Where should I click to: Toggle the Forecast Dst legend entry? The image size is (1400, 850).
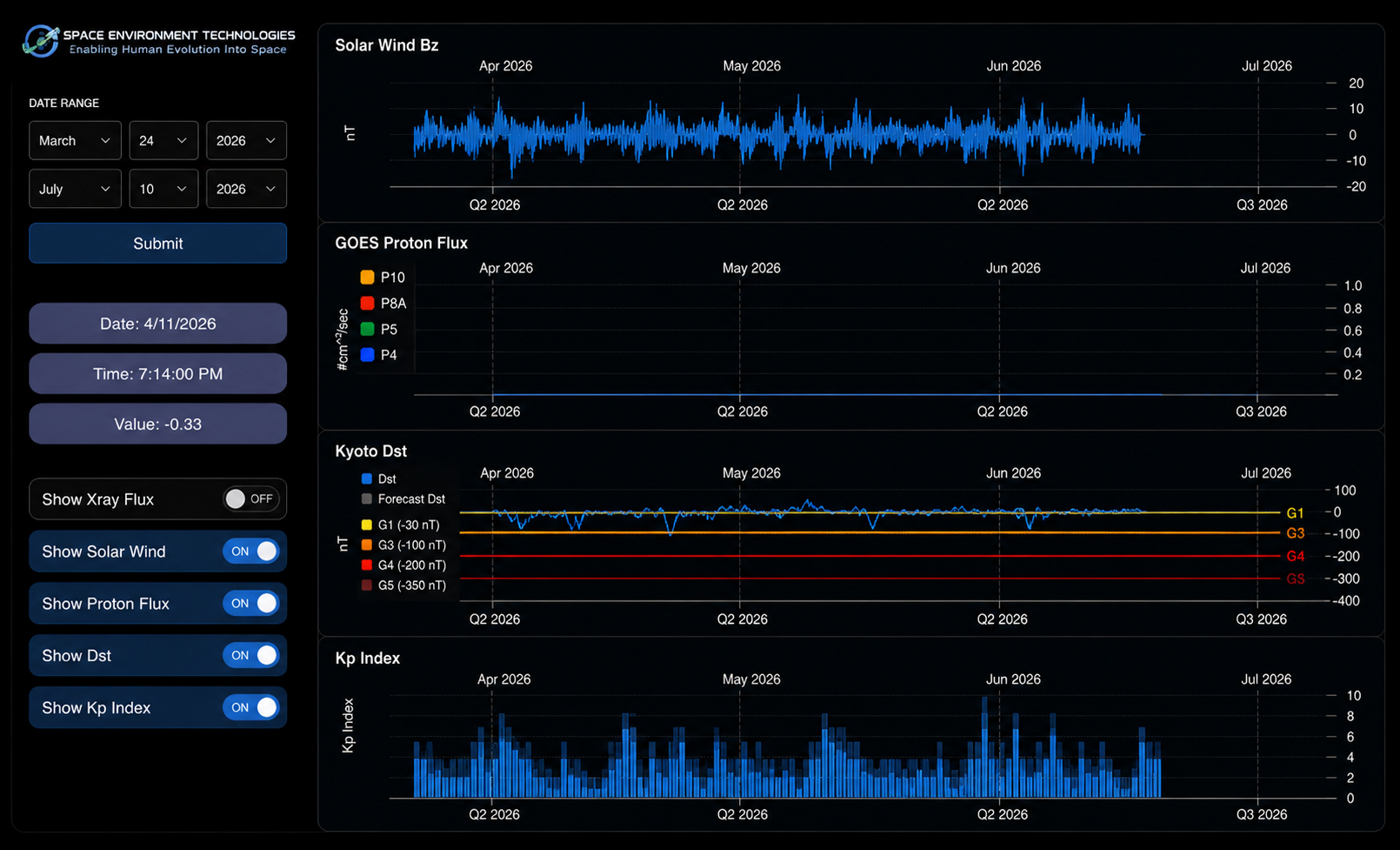pyautogui.click(x=403, y=499)
